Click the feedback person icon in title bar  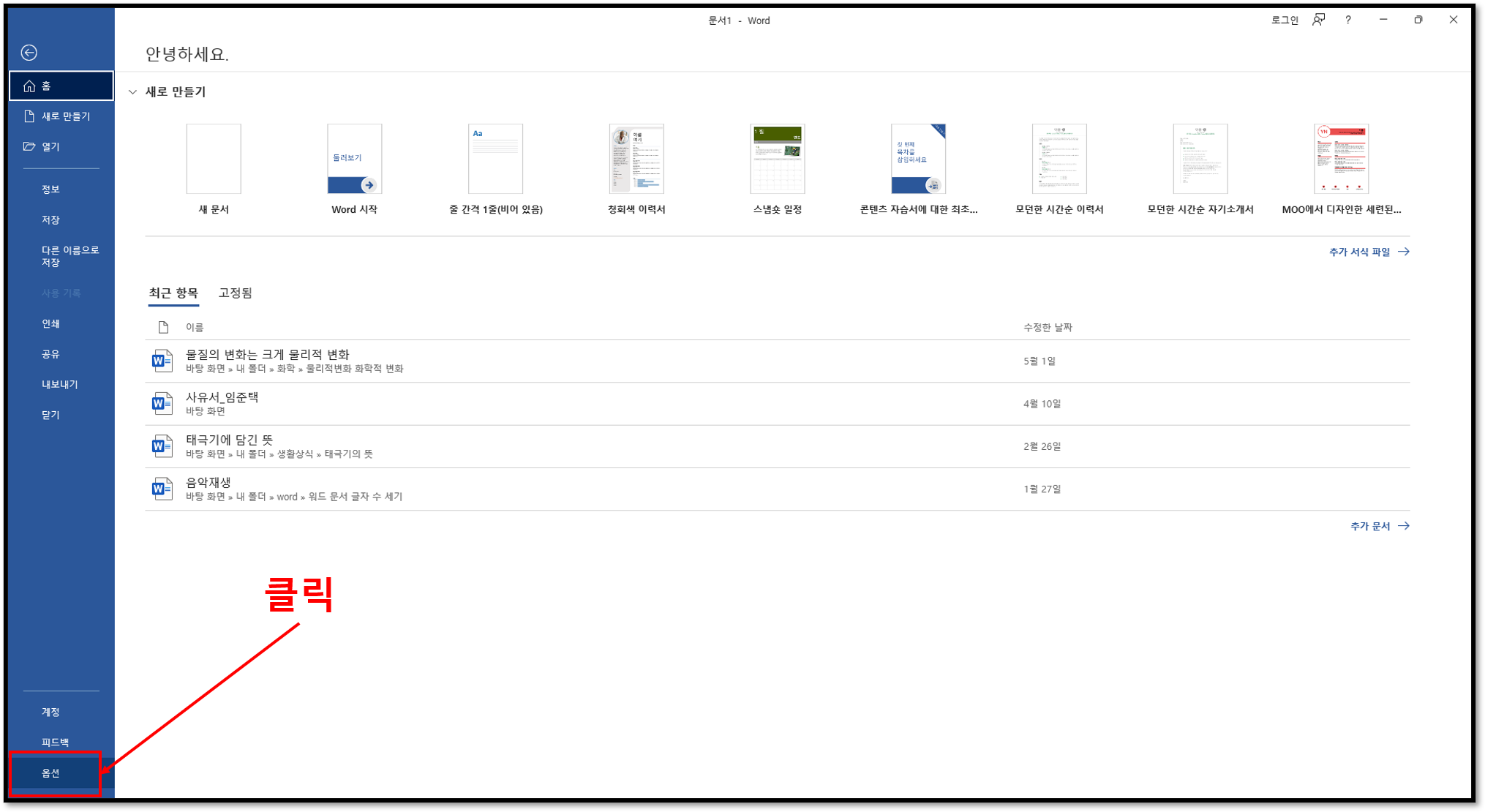[x=1318, y=20]
